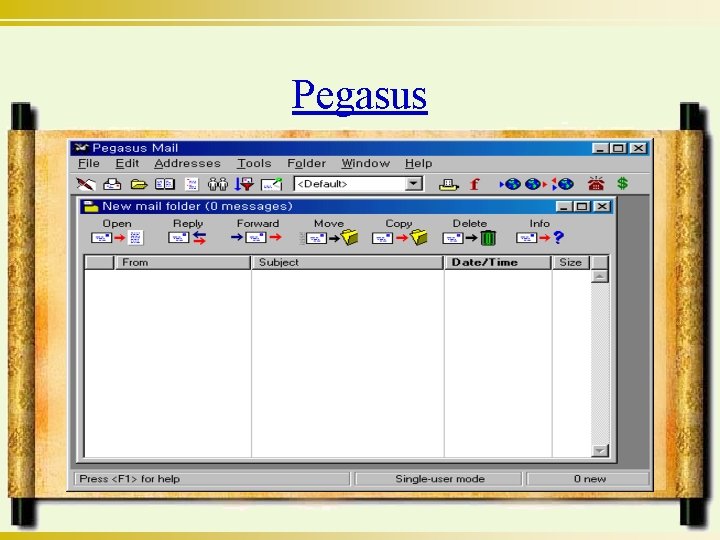Screen dimensions: 720x540
Task: Open the File menu
Action: pos(89,163)
